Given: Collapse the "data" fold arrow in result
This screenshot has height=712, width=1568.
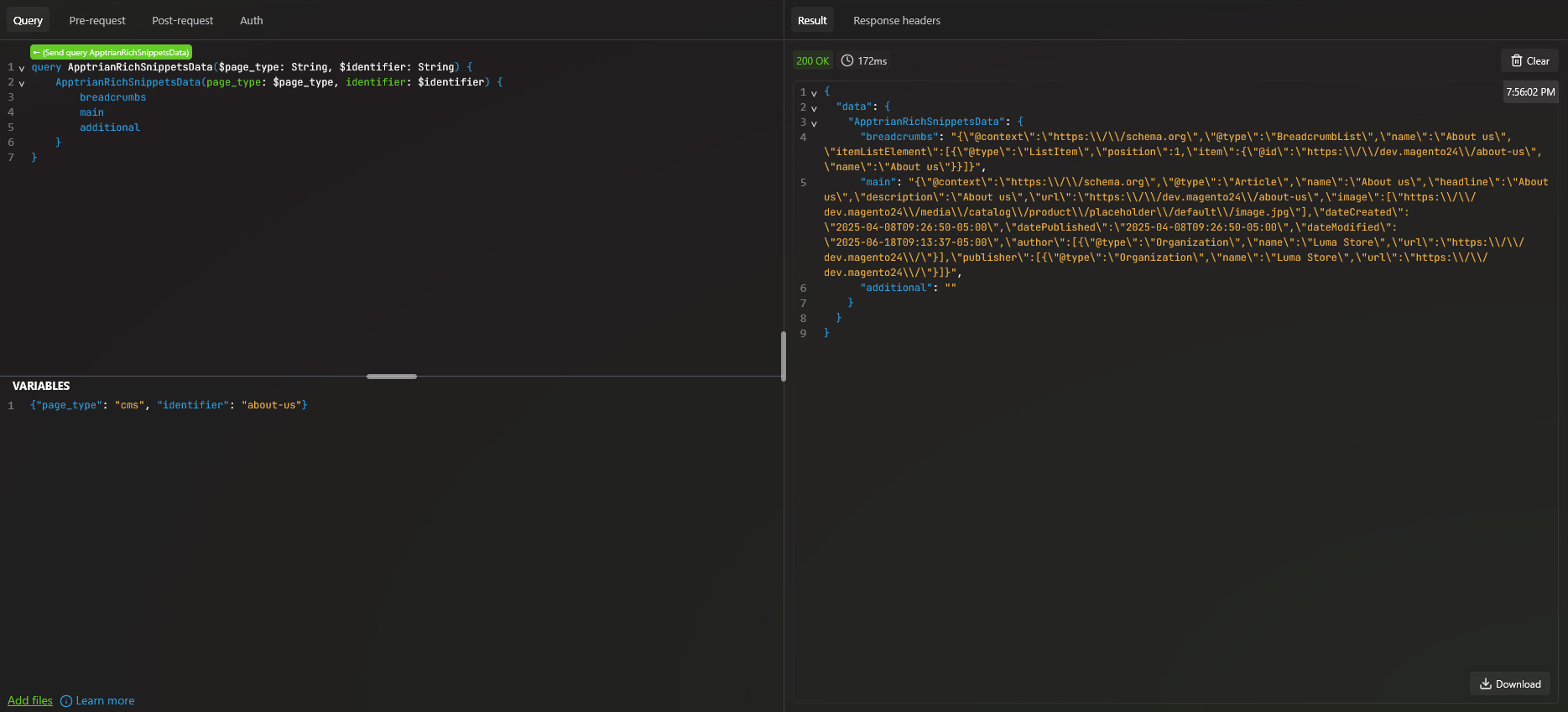Looking at the screenshot, I should point(814,108).
